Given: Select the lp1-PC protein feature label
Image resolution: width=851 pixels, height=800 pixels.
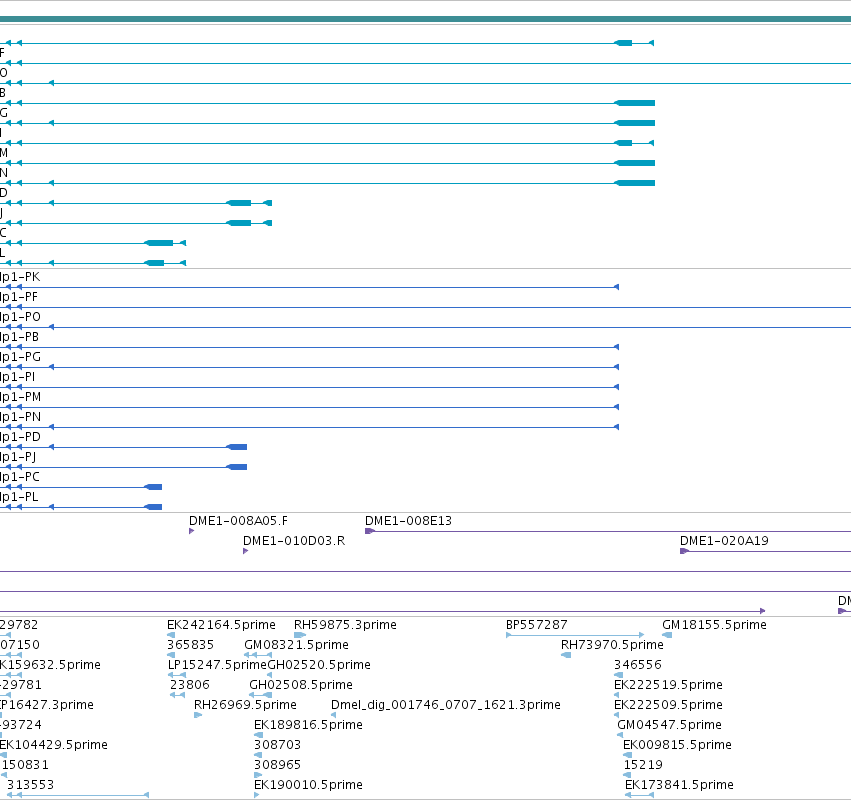Looking at the screenshot, I should pyautogui.click(x=20, y=477).
